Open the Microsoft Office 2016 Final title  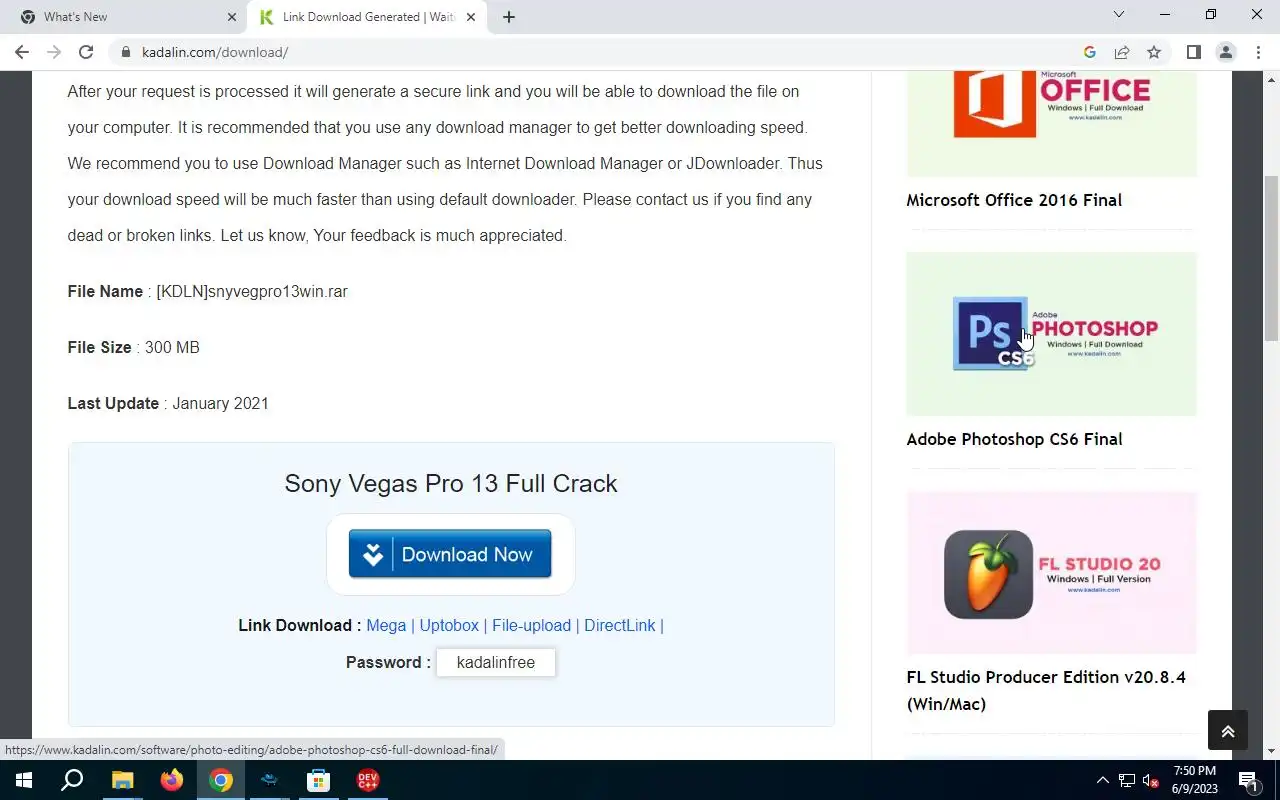[1014, 200]
